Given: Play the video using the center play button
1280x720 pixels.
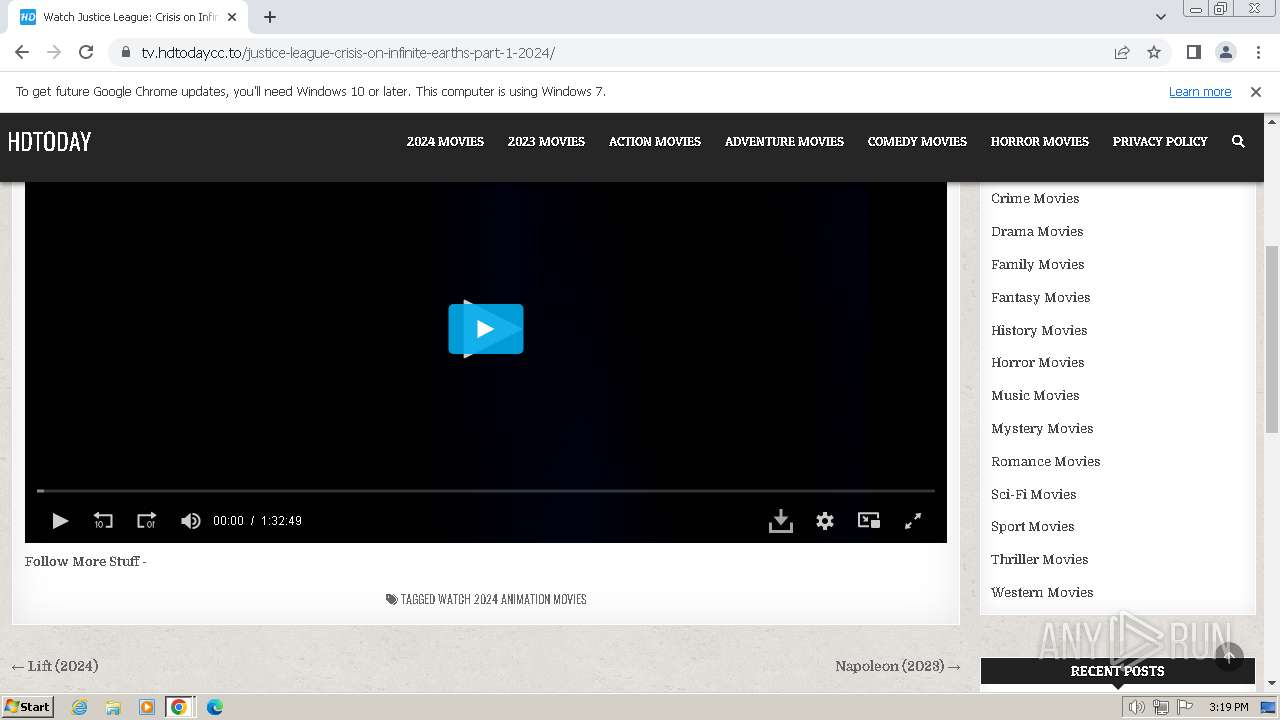Looking at the screenshot, I should point(486,329).
